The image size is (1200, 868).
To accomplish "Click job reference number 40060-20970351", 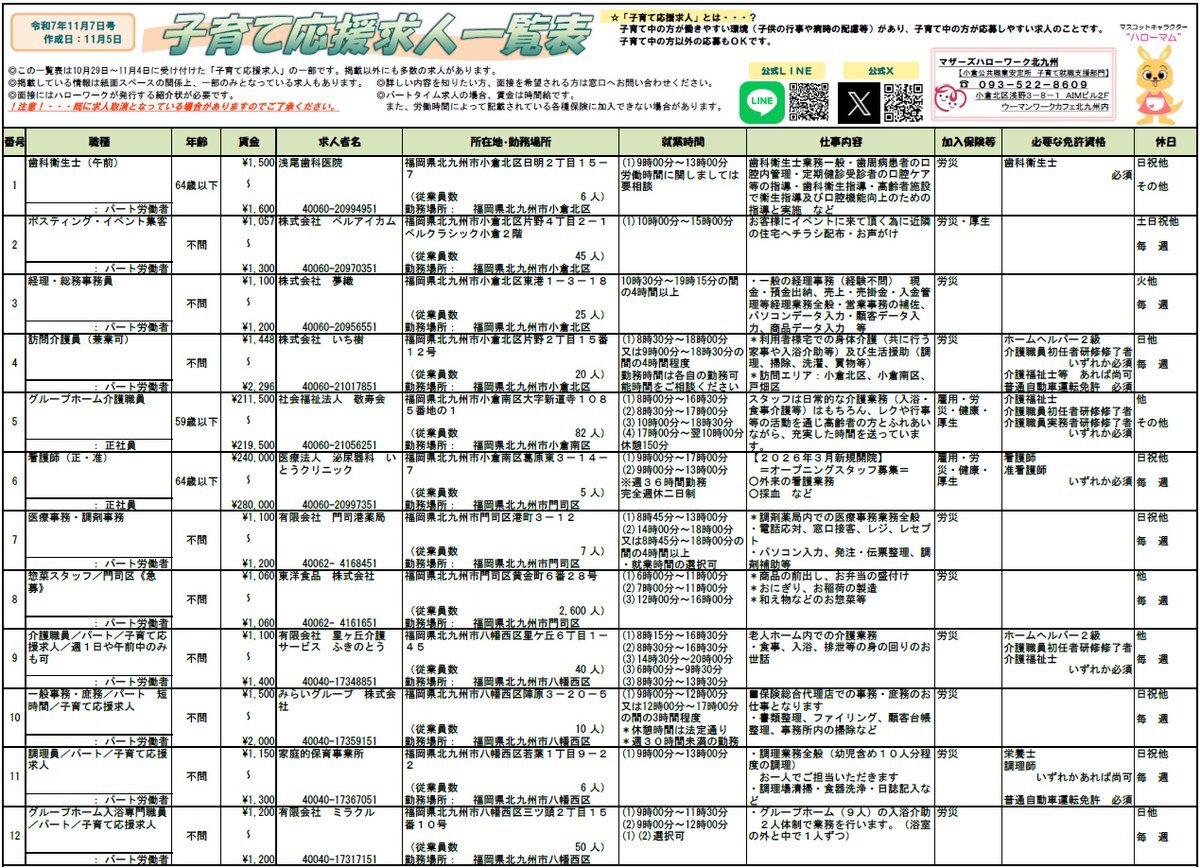I will click(340, 268).
